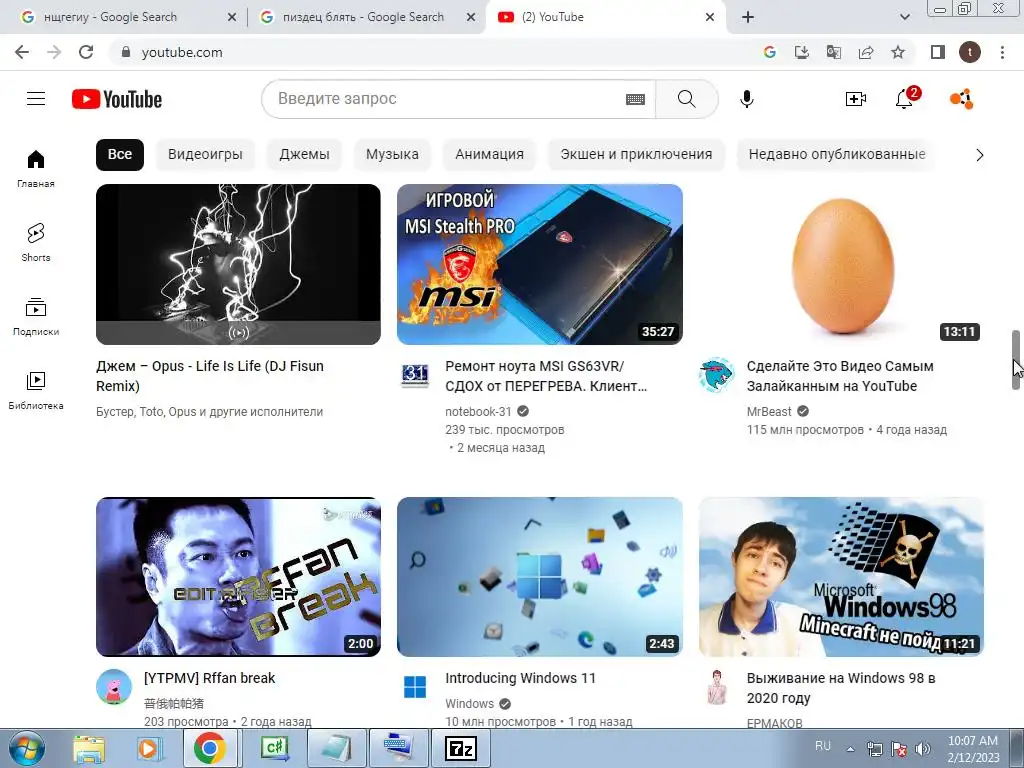Click the taskbar volume speaker icon
This screenshot has height=768, width=1024.
coord(922,749)
